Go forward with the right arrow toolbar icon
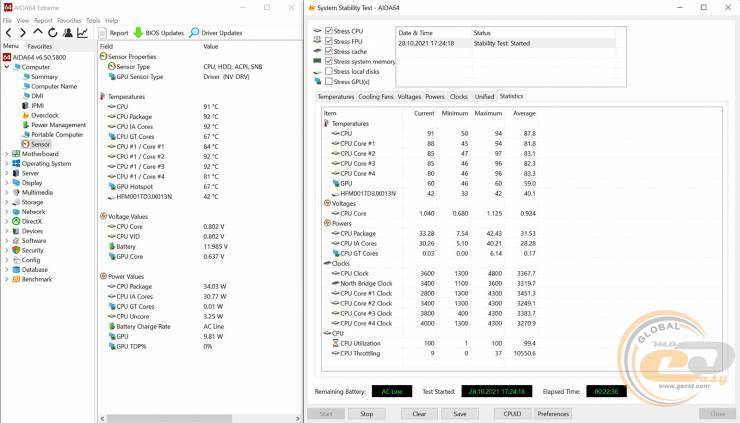This screenshot has width=740, height=423. (x=23, y=33)
